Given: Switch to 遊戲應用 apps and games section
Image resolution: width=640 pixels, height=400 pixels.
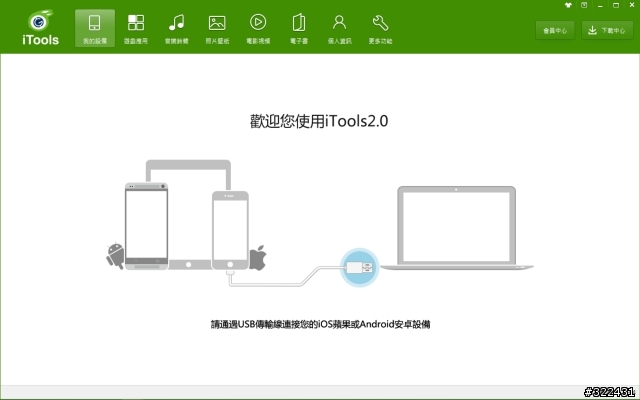Looking at the screenshot, I should tap(136, 28).
